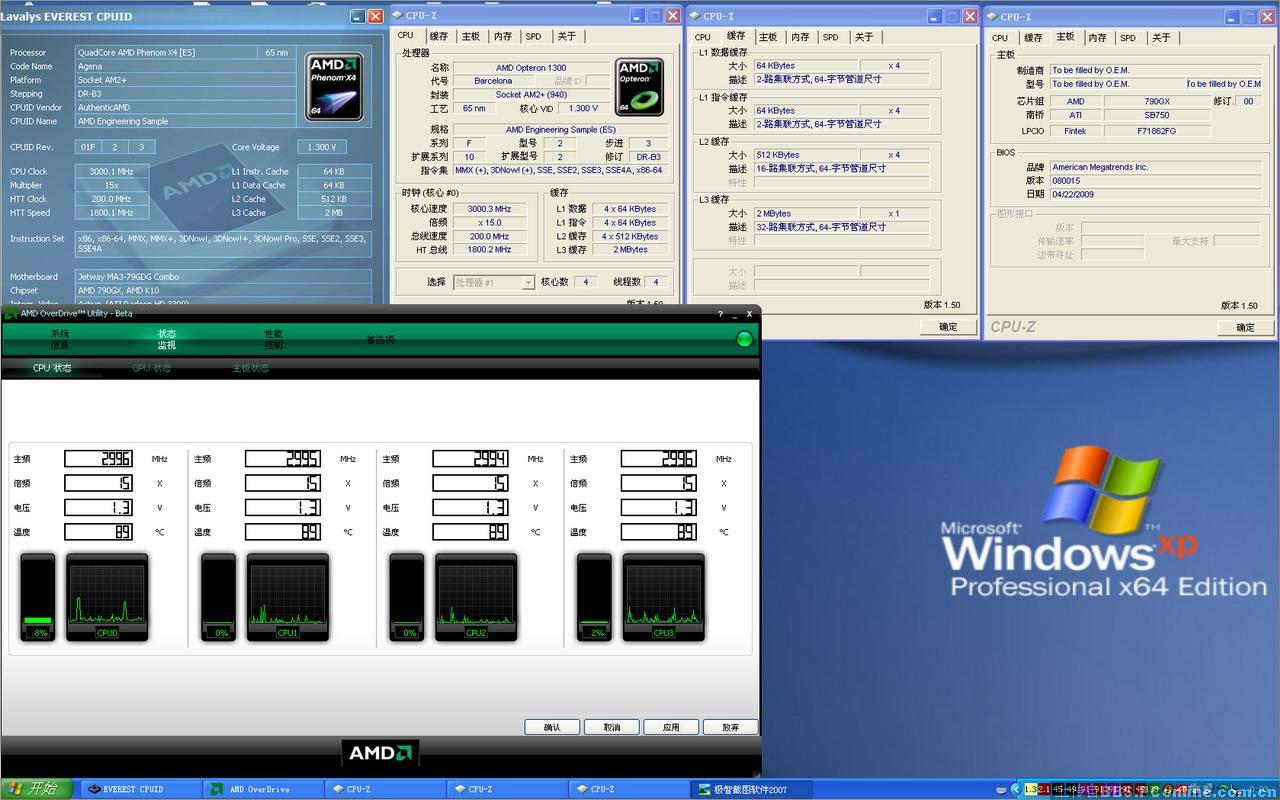The height and width of the screenshot is (800, 1280).
Task: Click the 2 MBytes L3 size in cache window
Action: click(805, 213)
